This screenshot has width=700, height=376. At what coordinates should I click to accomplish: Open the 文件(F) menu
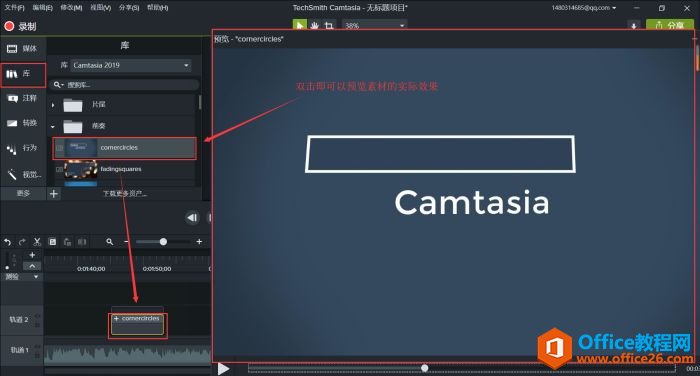[x=14, y=8]
